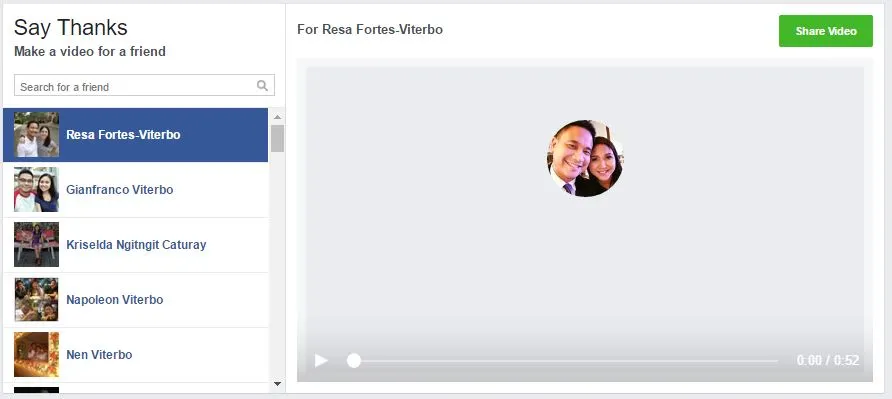This screenshot has height=399, width=892.
Task: Click the circular profile photo in video
Action: (585, 158)
